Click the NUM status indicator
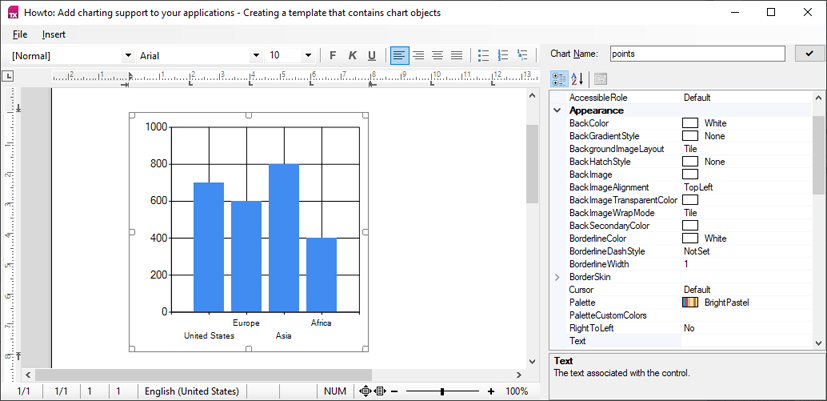The image size is (827, 401). pyautogui.click(x=335, y=391)
